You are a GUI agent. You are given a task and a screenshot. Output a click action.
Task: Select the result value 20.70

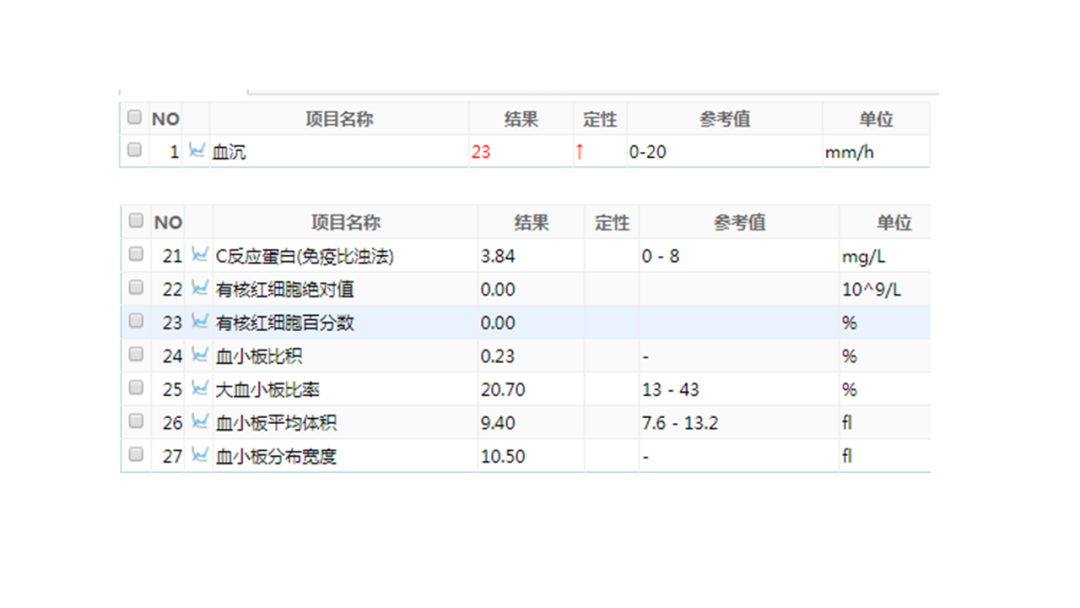click(x=503, y=390)
